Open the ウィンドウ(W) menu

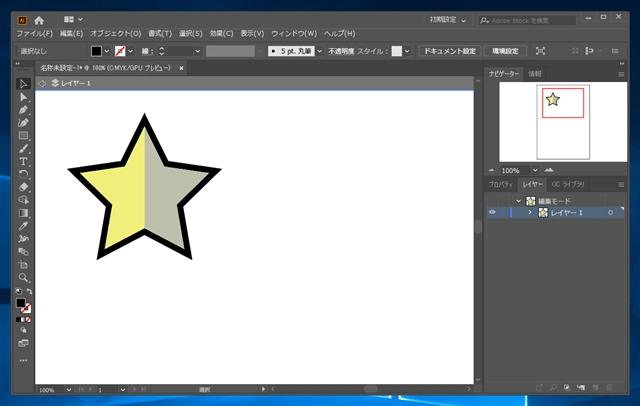point(294,33)
